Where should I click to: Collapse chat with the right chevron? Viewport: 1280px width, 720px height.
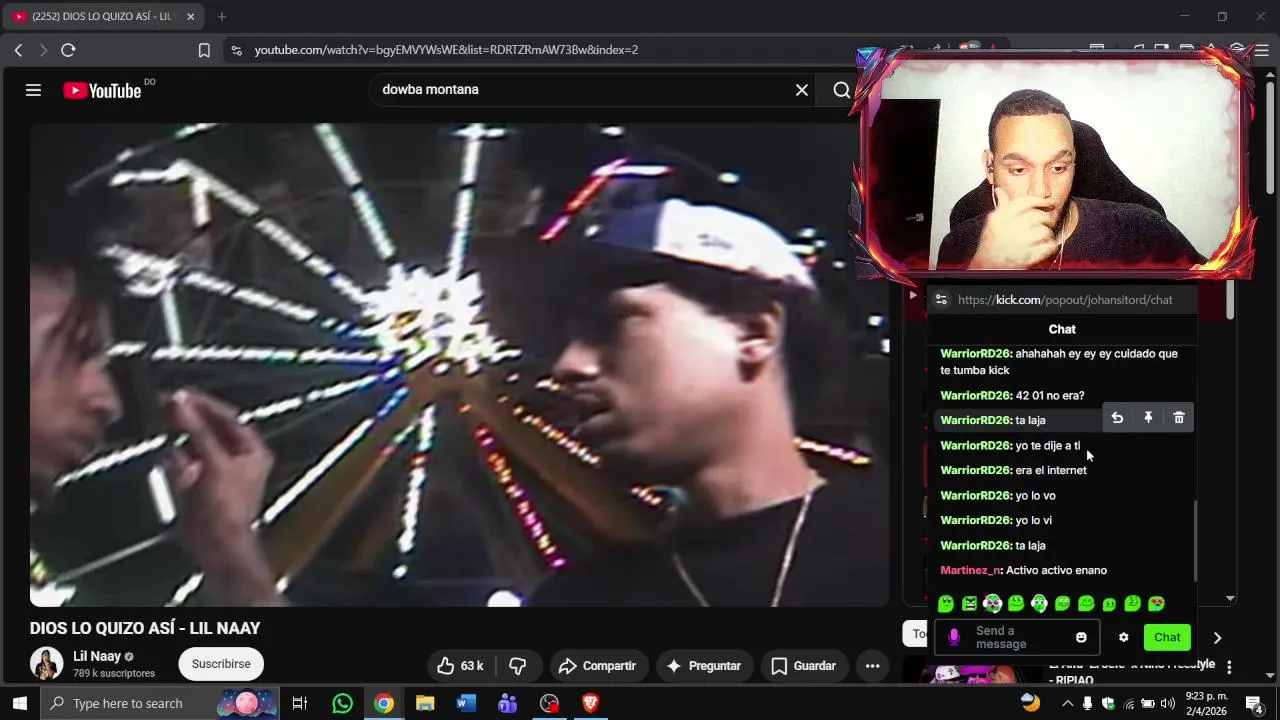1217,637
